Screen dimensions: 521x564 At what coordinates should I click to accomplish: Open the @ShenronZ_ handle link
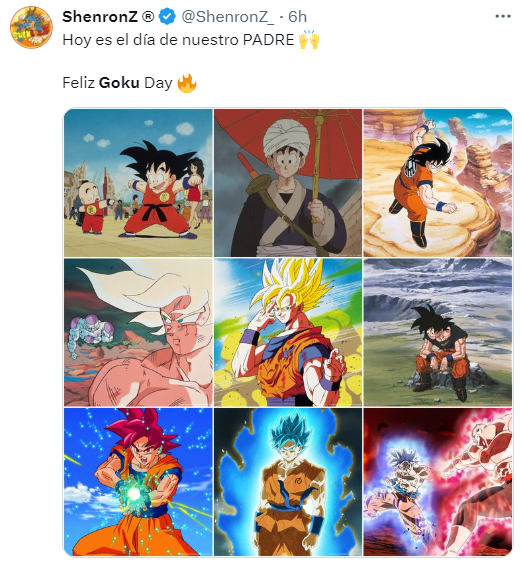point(227,17)
